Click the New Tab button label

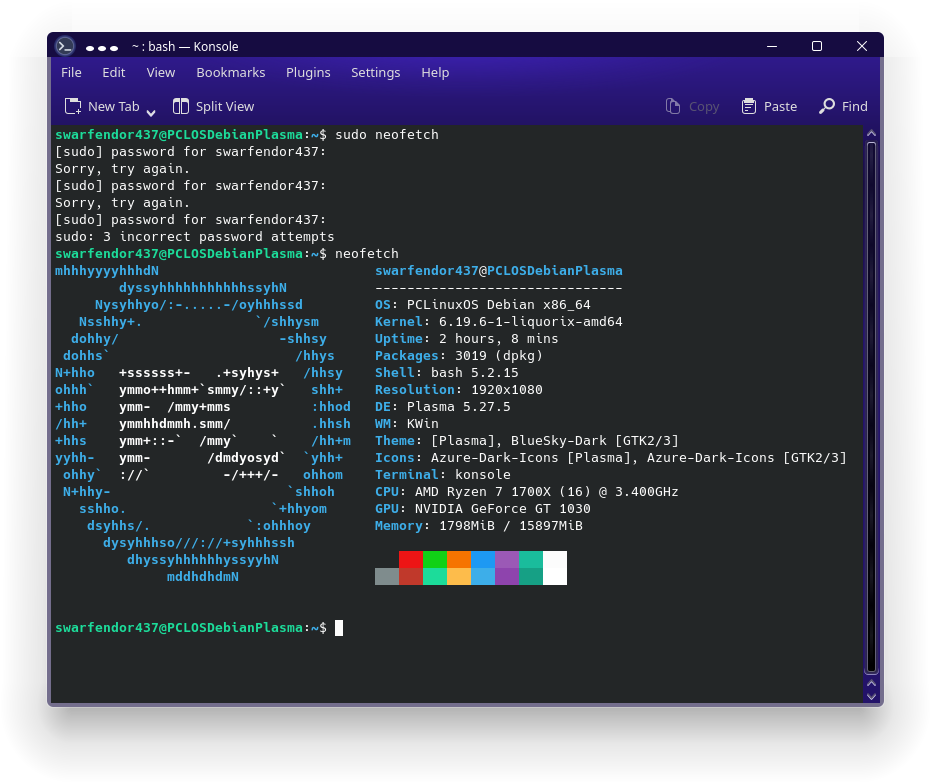click(113, 106)
